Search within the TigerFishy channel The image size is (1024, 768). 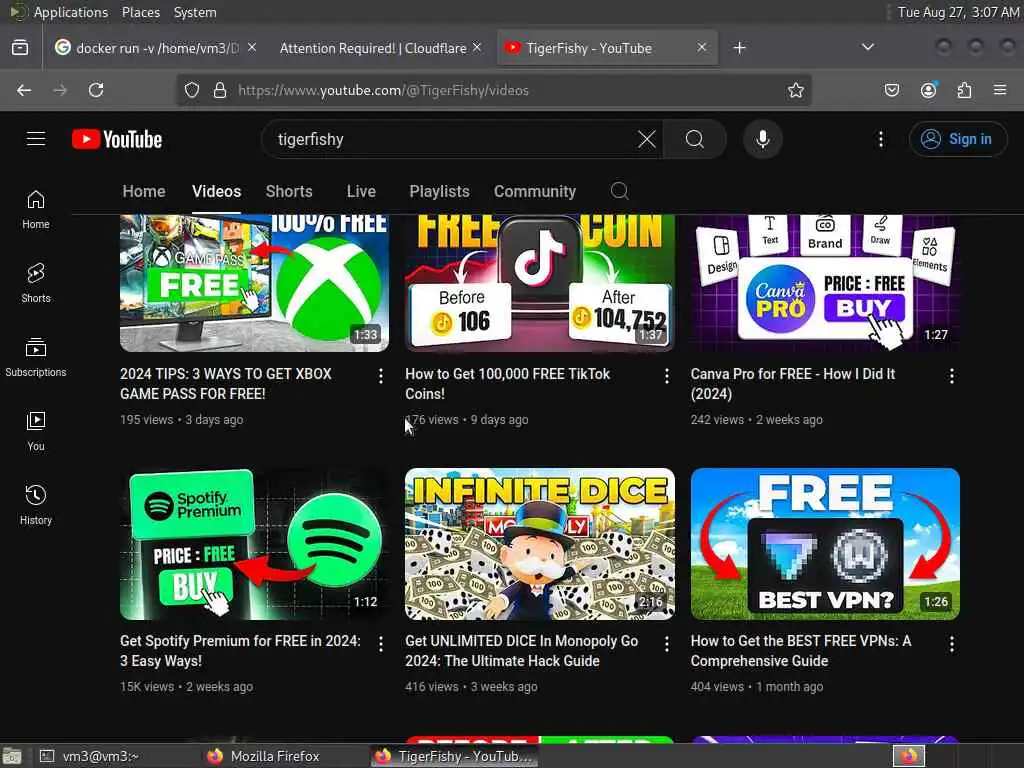tap(620, 191)
